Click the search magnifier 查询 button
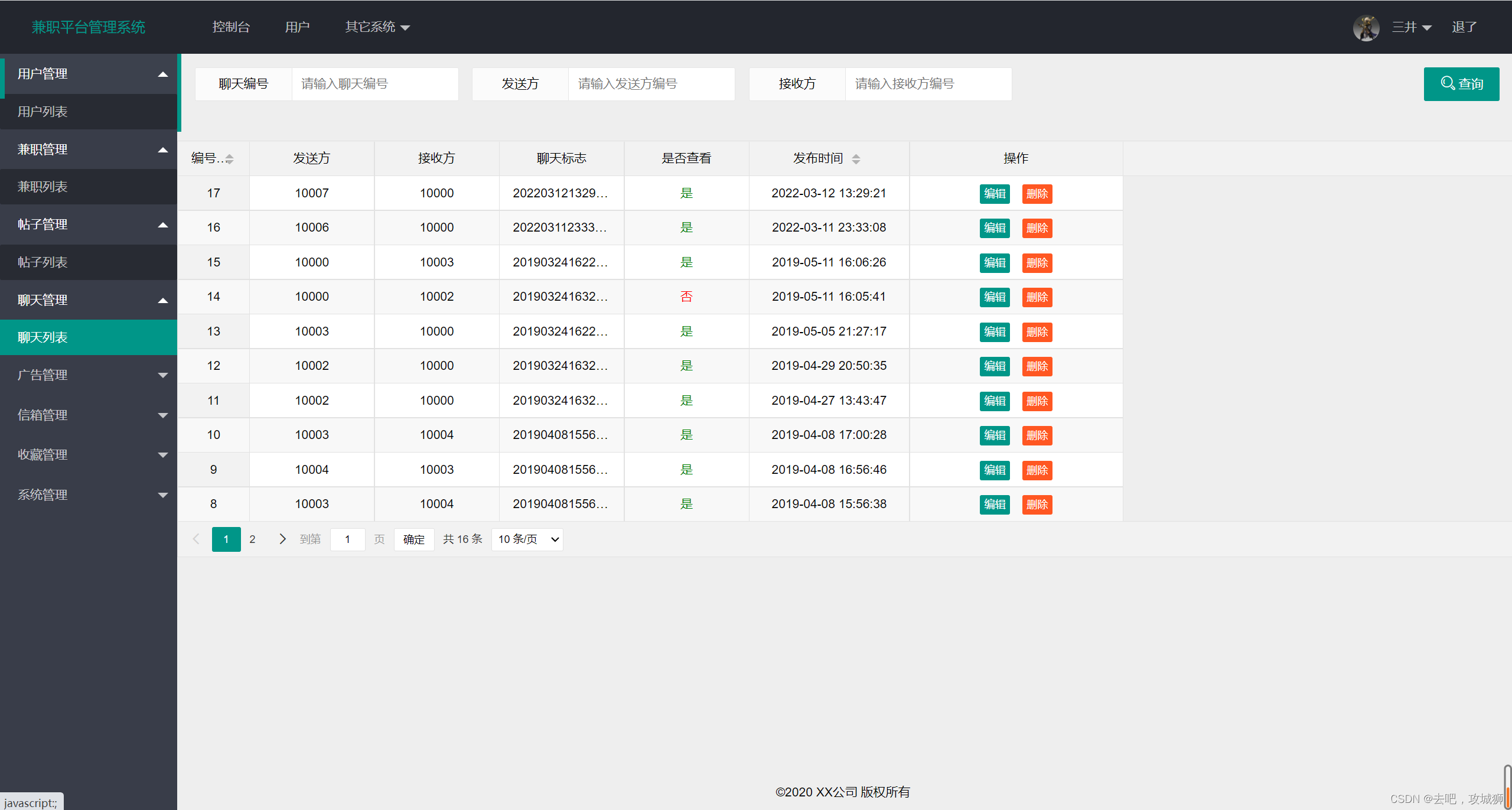Screen dimensions: 1512x810 1461,84
